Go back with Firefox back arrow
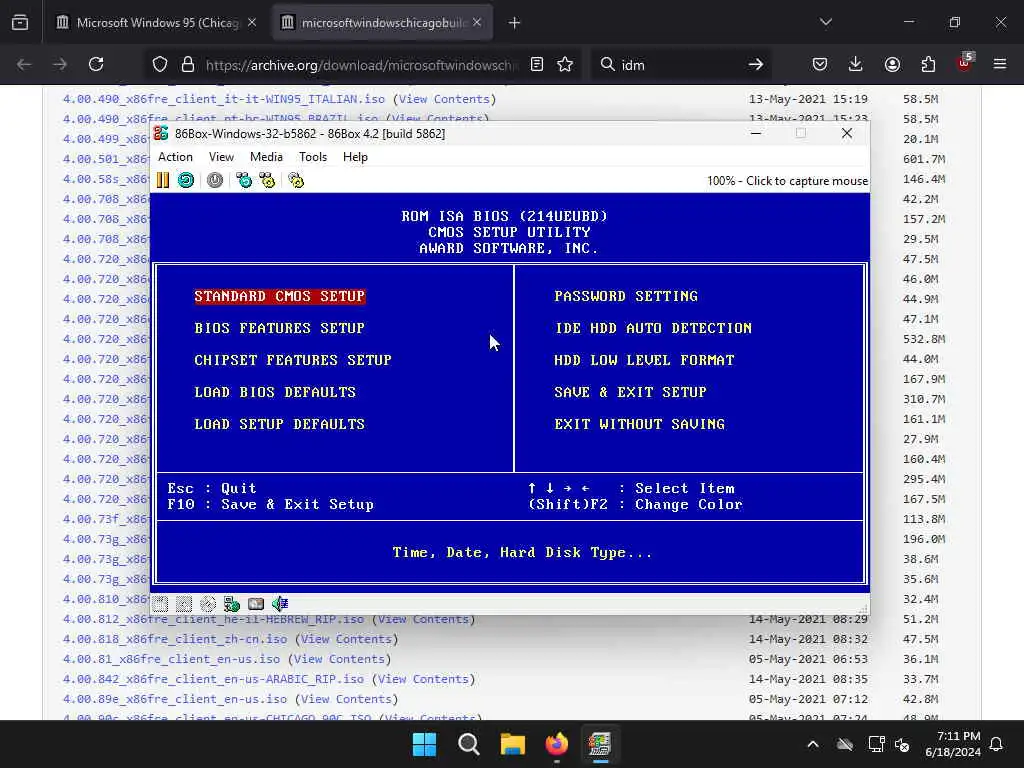This screenshot has width=1024, height=768. pyautogui.click(x=24, y=64)
